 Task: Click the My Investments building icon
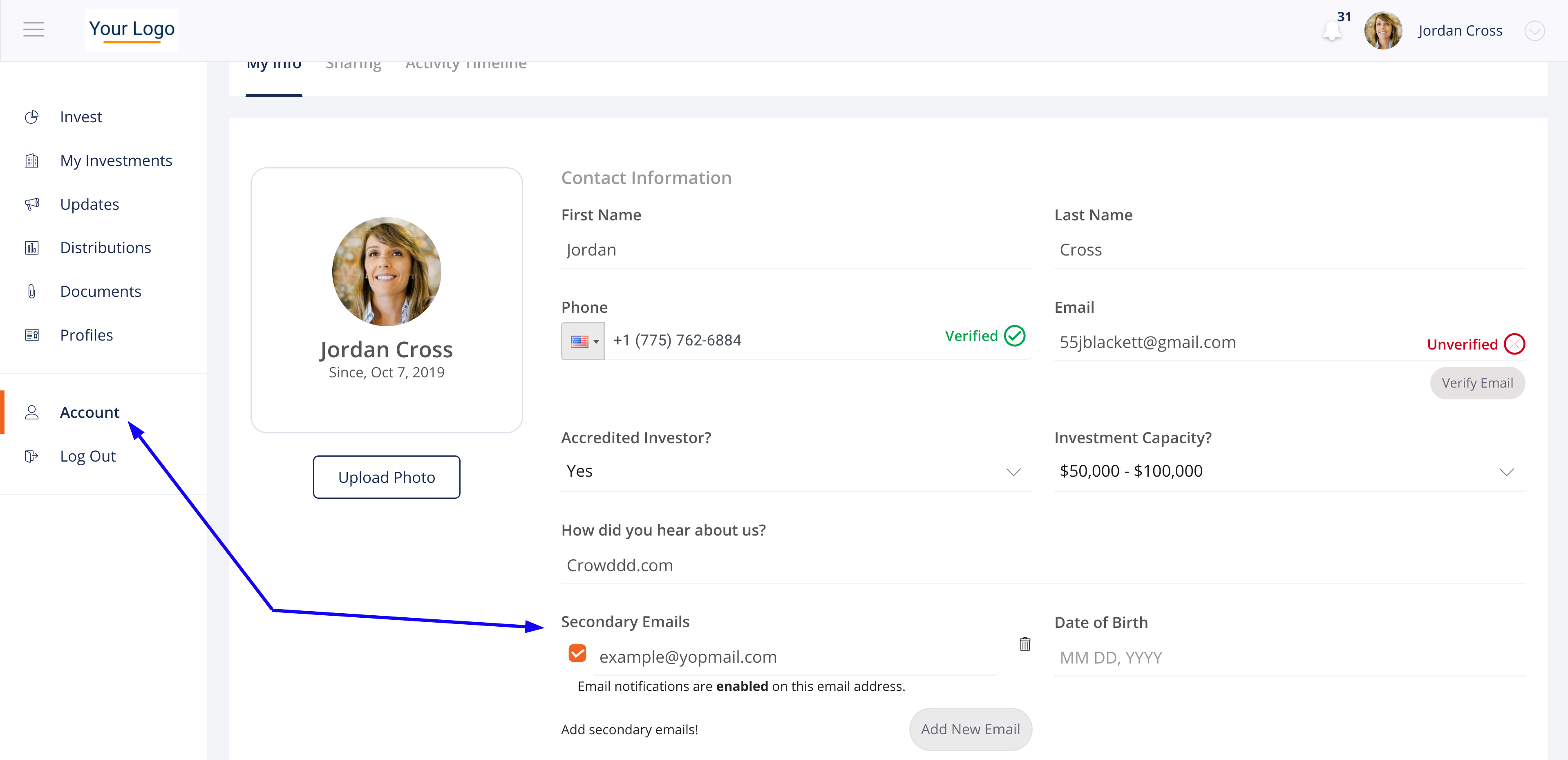(31, 161)
